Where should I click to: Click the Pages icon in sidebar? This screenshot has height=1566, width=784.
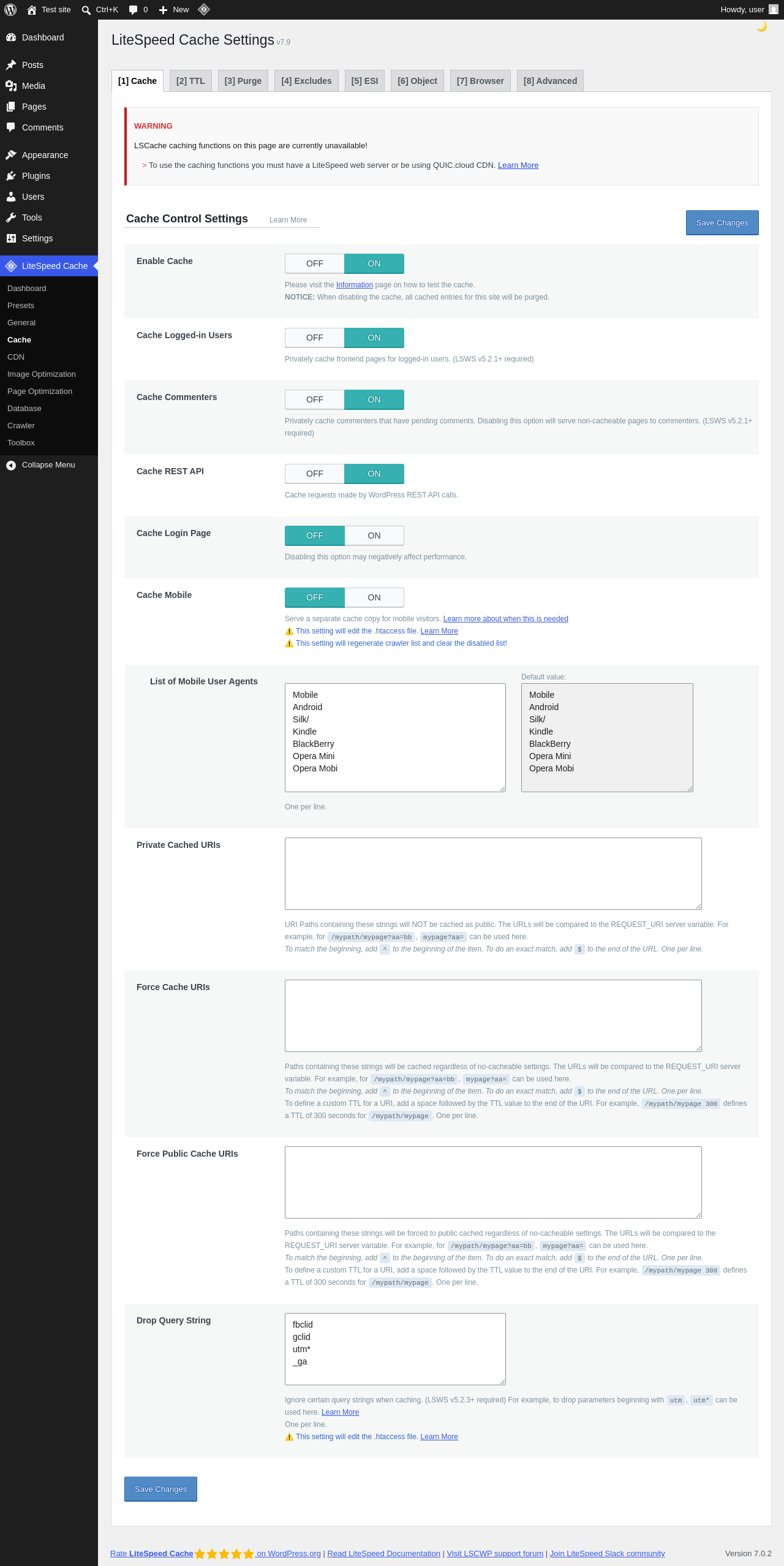(x=11, y=107)
